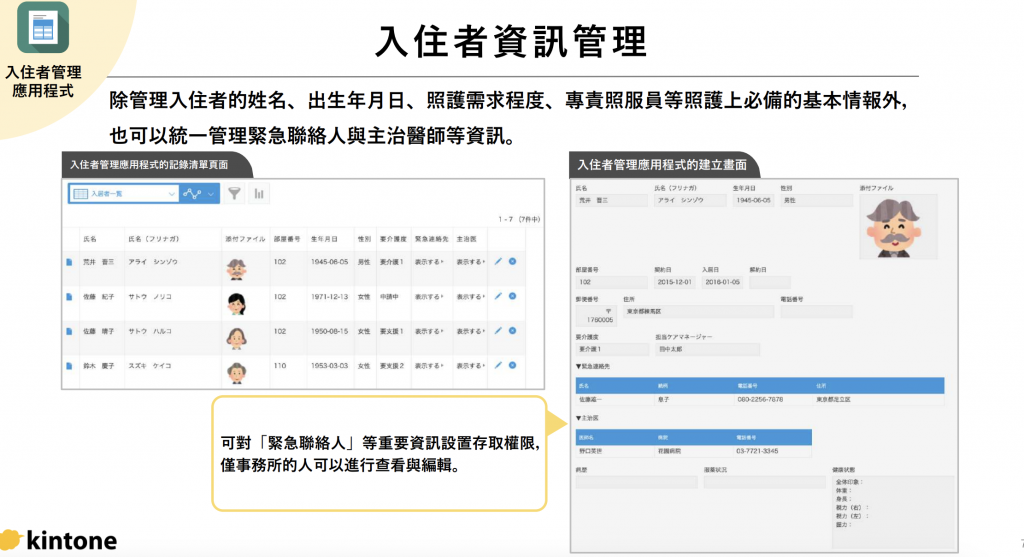Expand 主治医 表示する for 荒井 晋三
1024x557 pixels.
pos(470,262)
